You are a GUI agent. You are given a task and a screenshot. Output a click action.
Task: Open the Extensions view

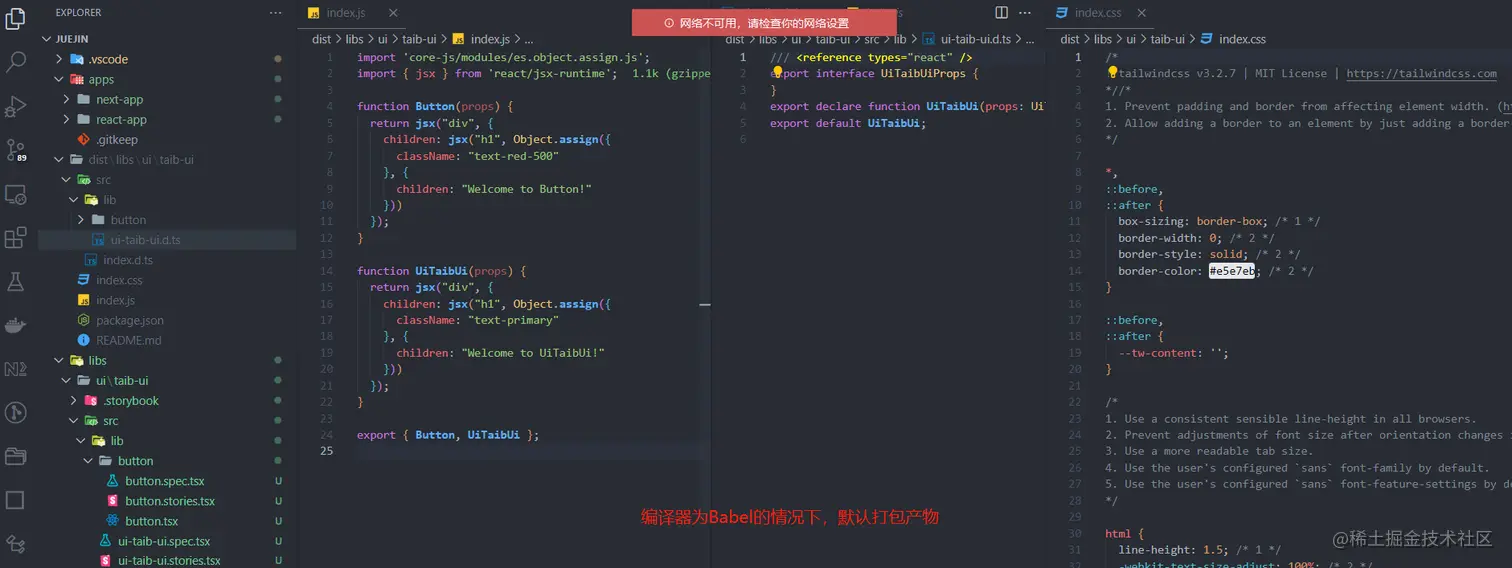16,238
